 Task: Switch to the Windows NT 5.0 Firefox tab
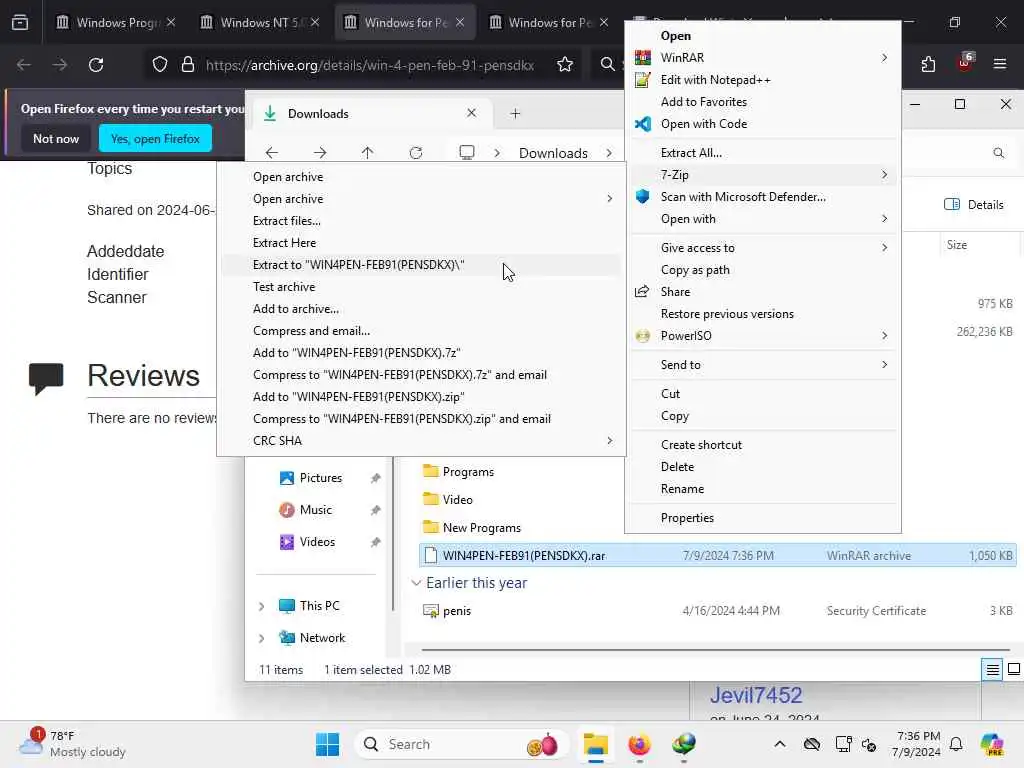[260, 22]
